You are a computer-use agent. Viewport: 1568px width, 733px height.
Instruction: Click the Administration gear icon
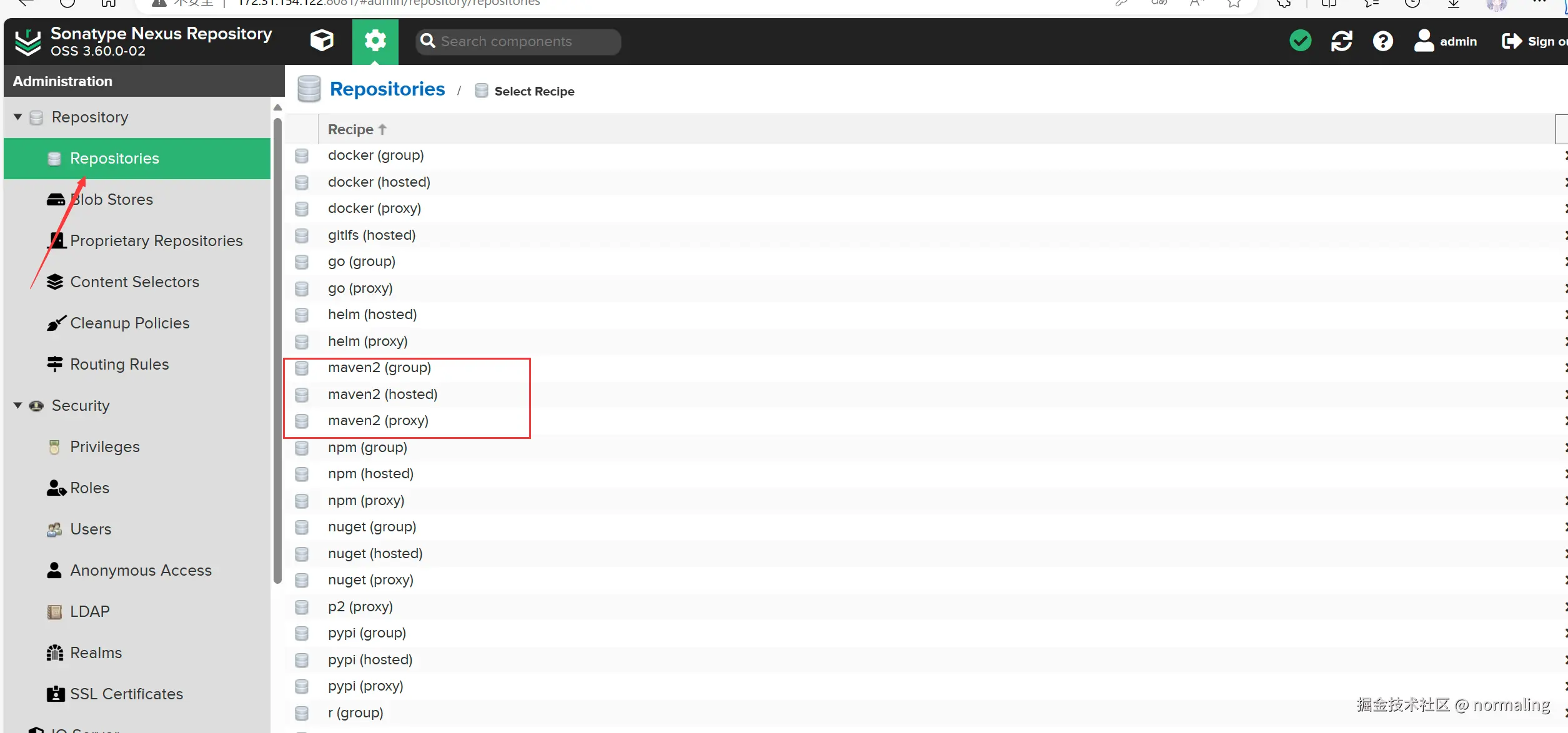tap(375, 41)
